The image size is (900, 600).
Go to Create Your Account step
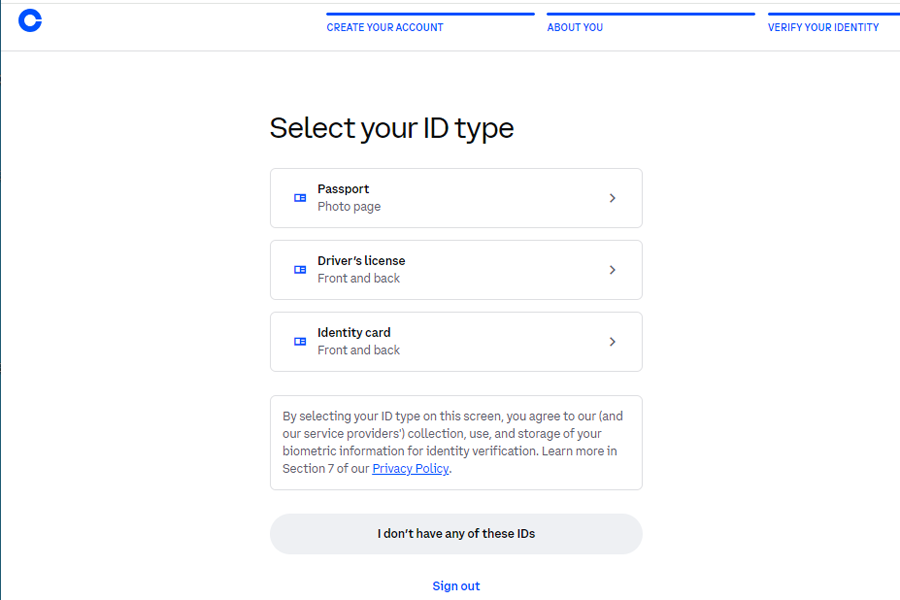385,27
